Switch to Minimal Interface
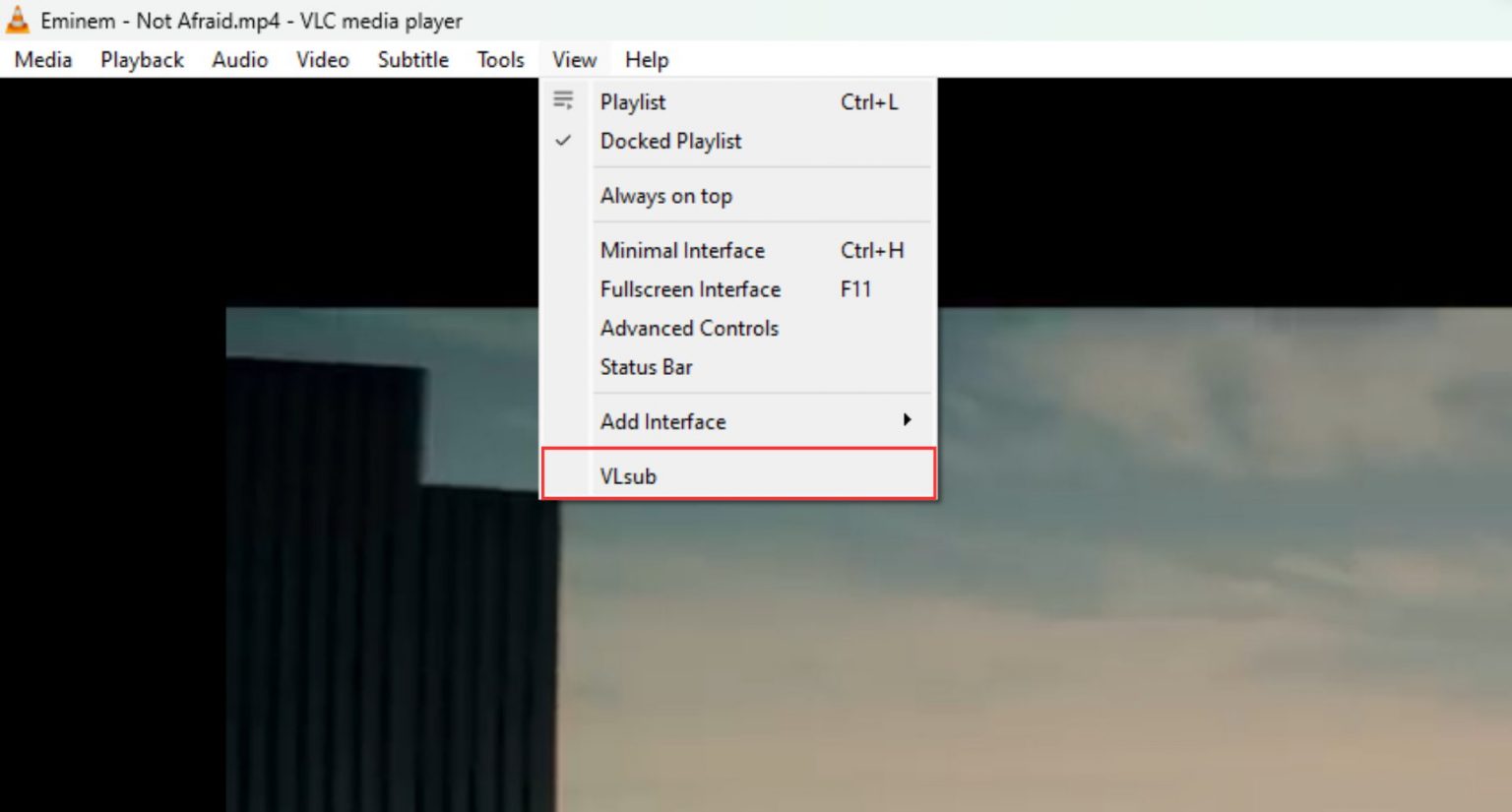Screen dimensions: 1512x812 (682, 250)
